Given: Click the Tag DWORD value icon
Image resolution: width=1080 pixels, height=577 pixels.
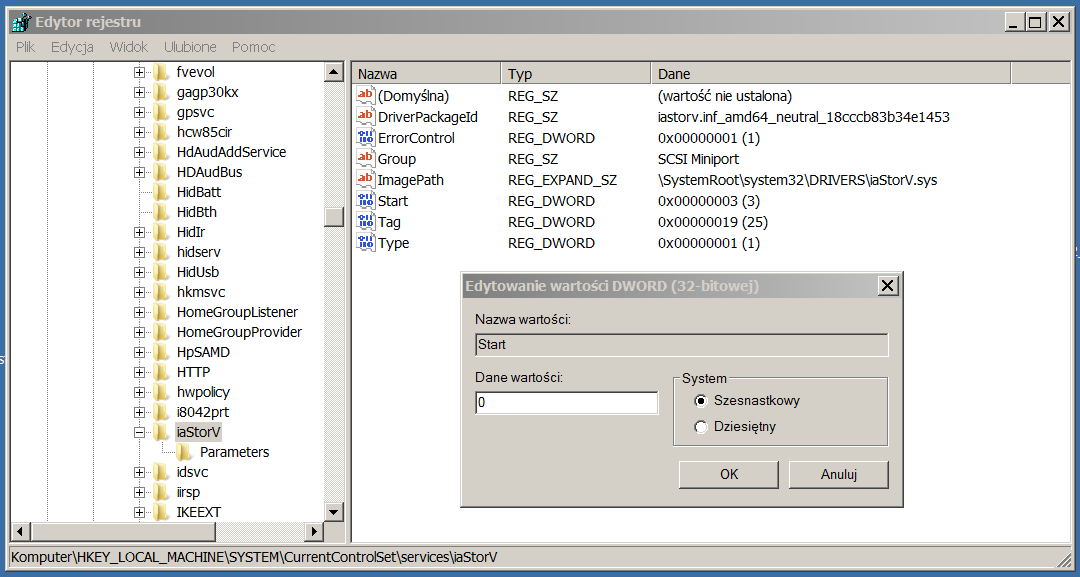Looking at the screenshot, I should [365, 222].
